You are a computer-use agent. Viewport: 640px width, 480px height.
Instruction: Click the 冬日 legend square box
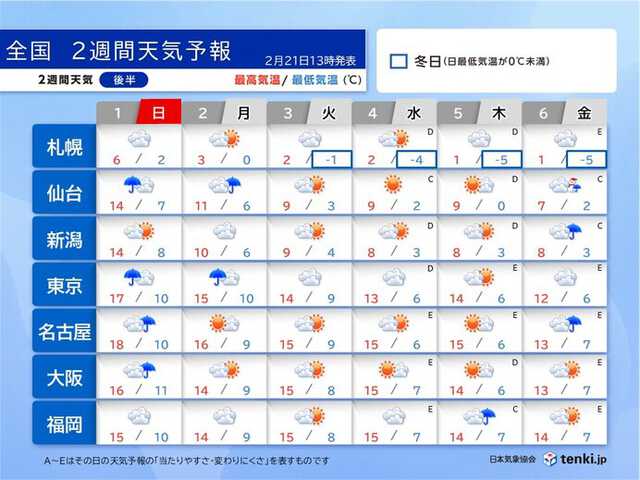[x=398, y=62]
